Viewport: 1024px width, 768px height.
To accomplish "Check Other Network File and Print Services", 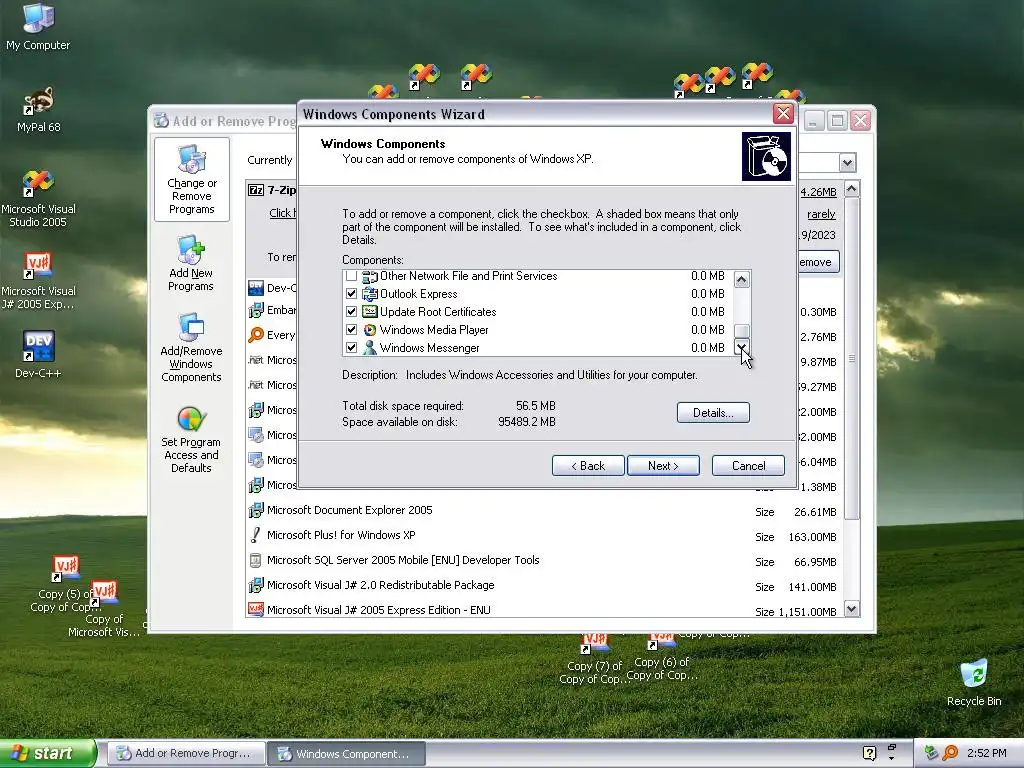I will [351, 276].
